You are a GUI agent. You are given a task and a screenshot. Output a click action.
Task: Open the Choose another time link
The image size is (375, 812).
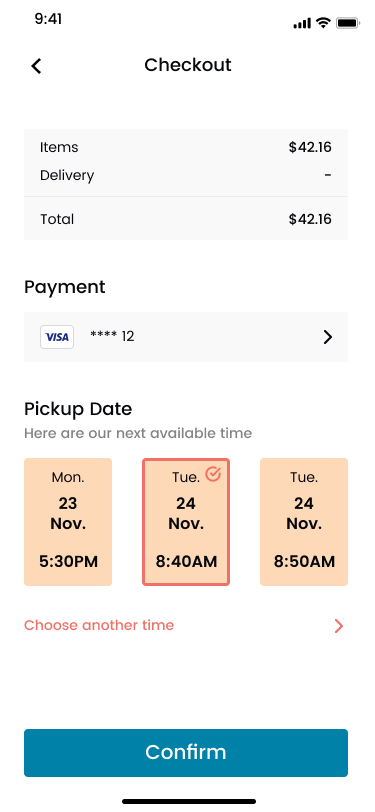coord(99,625)
